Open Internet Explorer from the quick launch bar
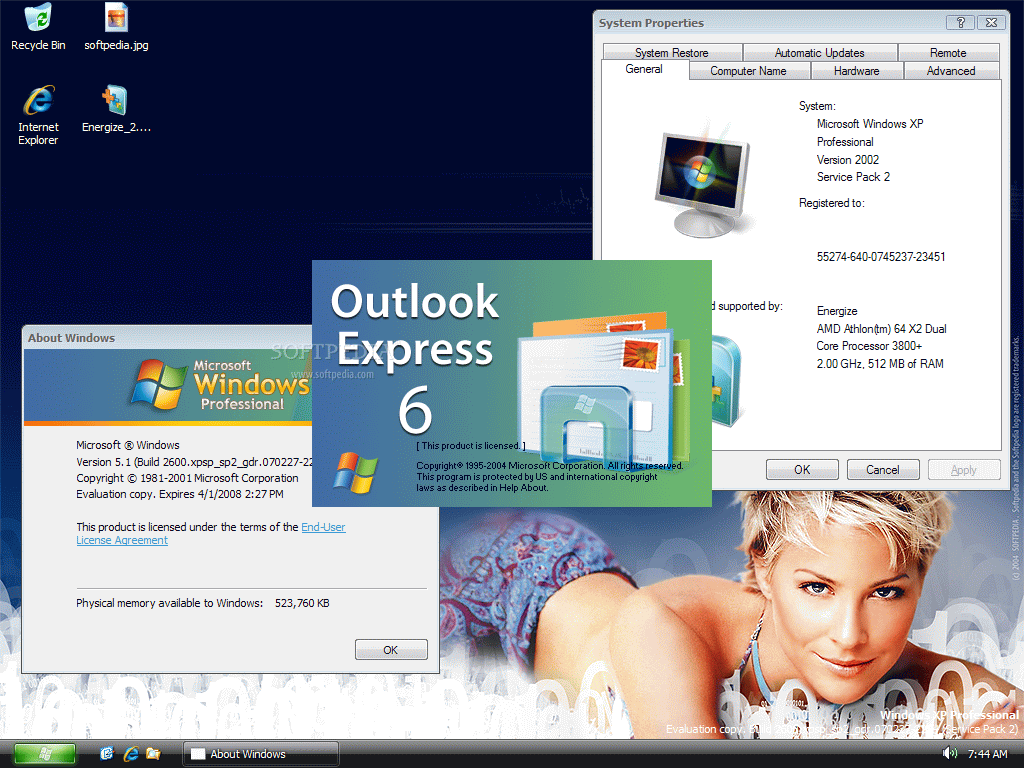This screenshot has height=768, width=1024. 131,754
